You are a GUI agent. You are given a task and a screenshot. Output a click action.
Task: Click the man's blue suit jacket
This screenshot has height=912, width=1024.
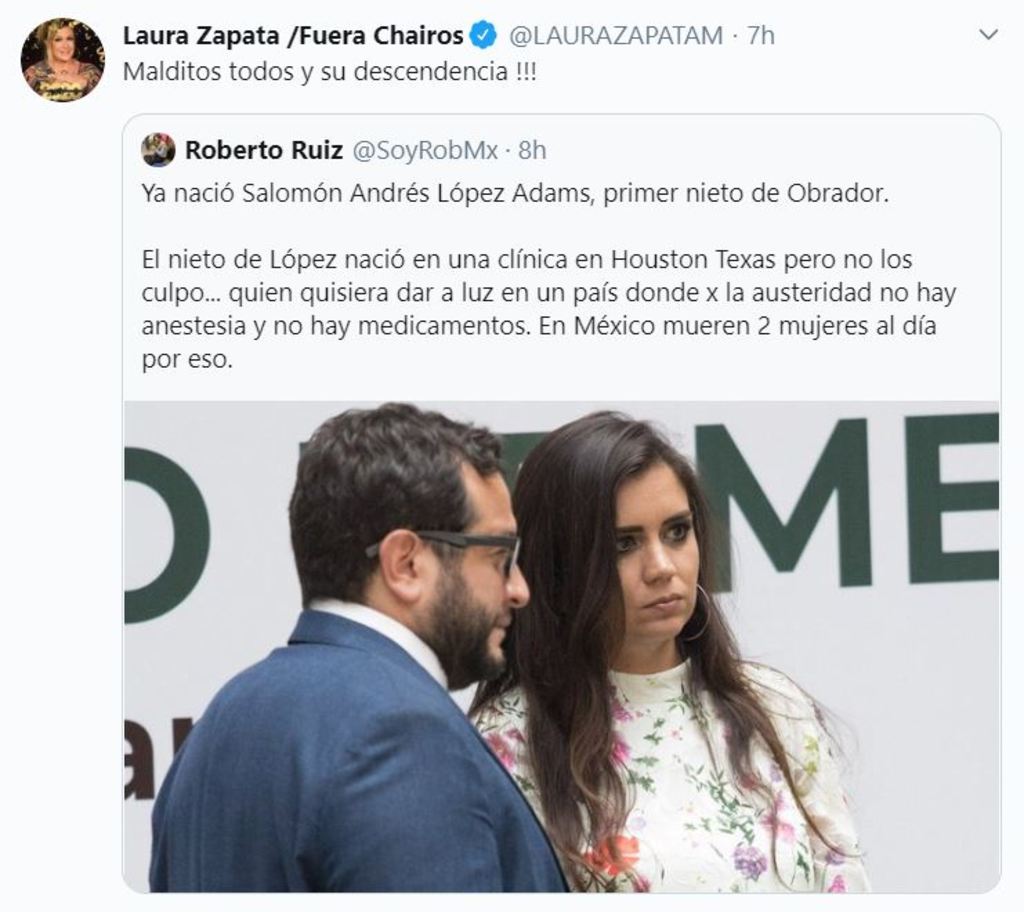[340, 764]
